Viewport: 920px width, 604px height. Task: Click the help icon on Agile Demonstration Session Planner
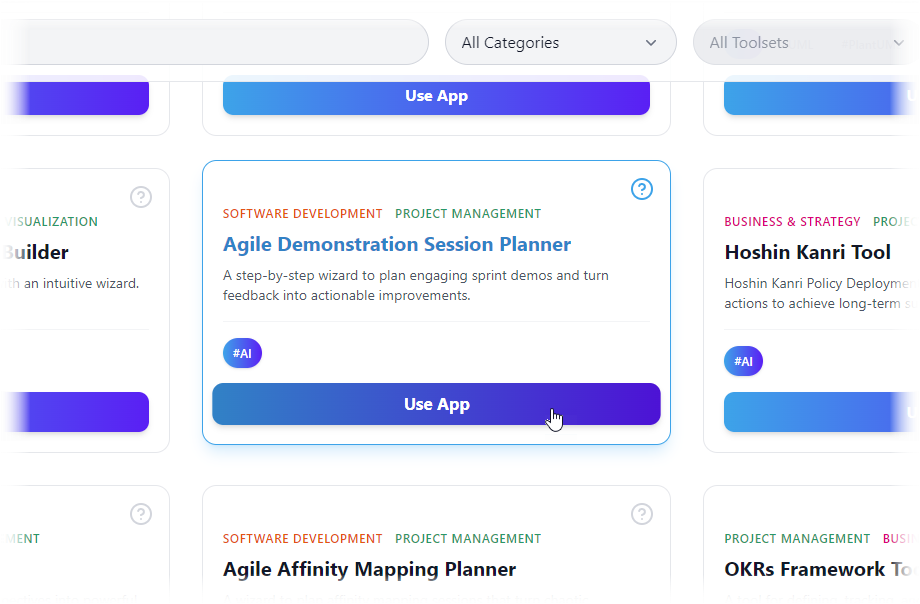[641, 188]
